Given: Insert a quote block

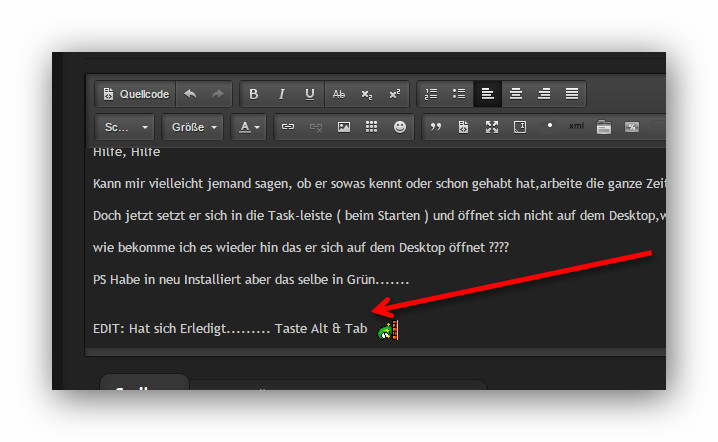Looking at the screenshot, I should point(435,127).
